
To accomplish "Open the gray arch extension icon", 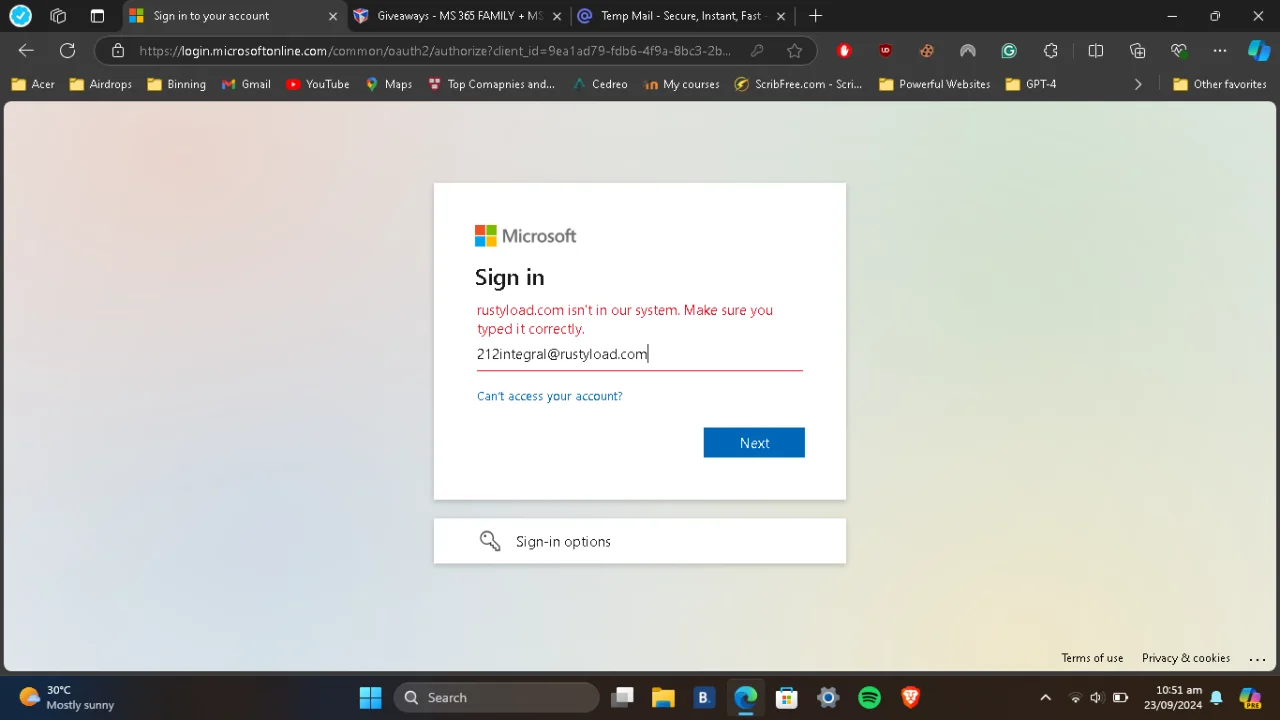I will click(967, 51).
